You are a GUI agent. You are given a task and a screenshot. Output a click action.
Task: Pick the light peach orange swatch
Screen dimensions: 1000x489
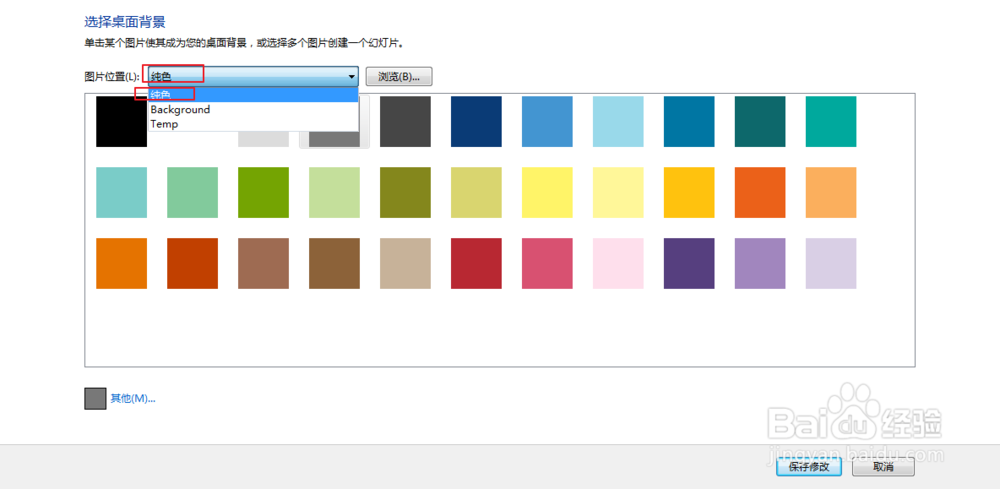[831, 193]
